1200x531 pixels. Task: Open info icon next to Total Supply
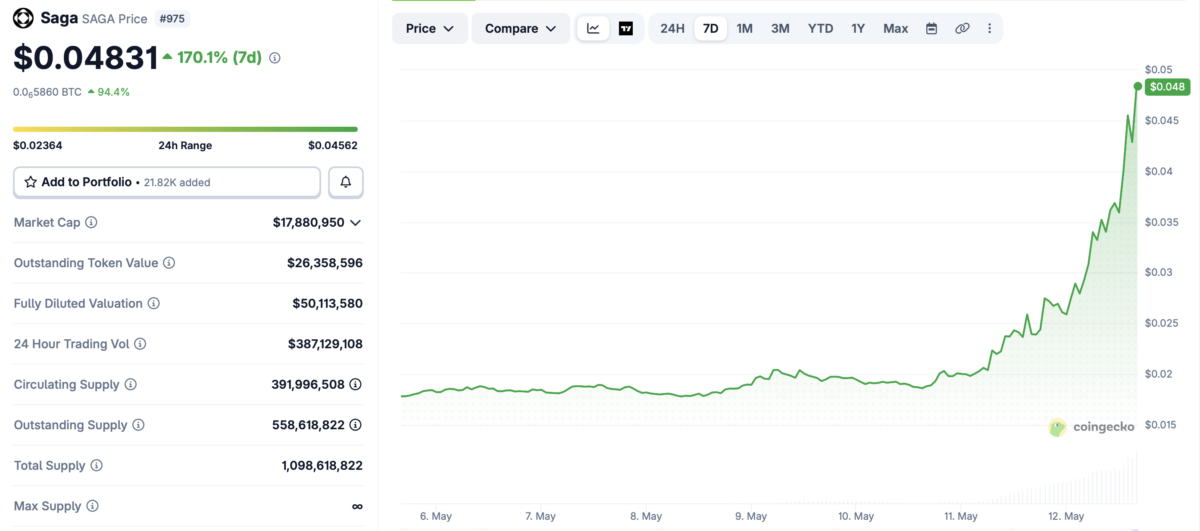[x=96, y=465]
